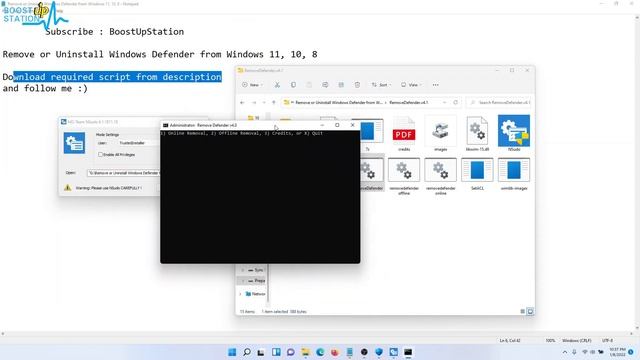Refresh the File Explorer address bar

click(x=456, y=102)
